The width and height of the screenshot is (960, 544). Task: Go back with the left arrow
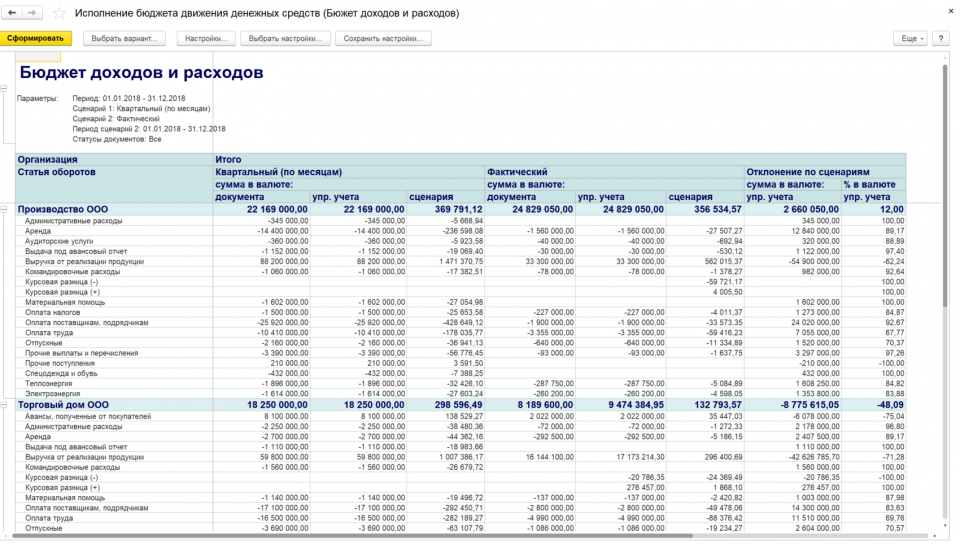(12, 12)
